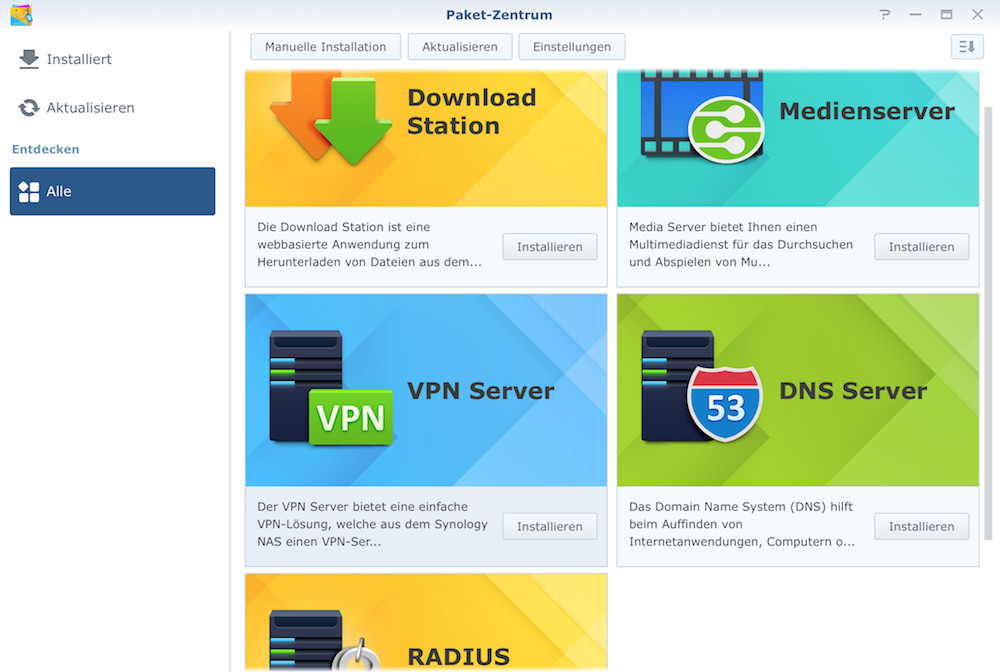Click the Alle grid icon in sidebar
1000x672 pixels.
(29, 191)
